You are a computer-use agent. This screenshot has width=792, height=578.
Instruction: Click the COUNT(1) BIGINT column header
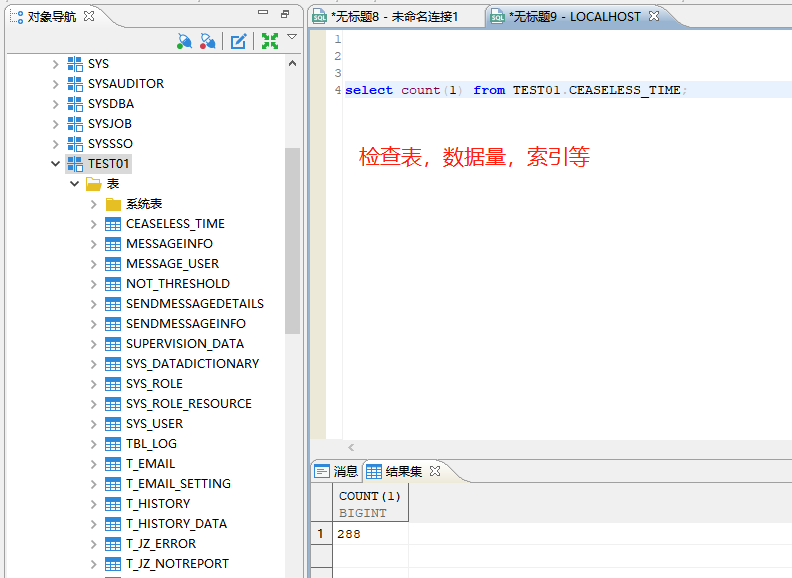pyautogui.click(x=370, y=504)
